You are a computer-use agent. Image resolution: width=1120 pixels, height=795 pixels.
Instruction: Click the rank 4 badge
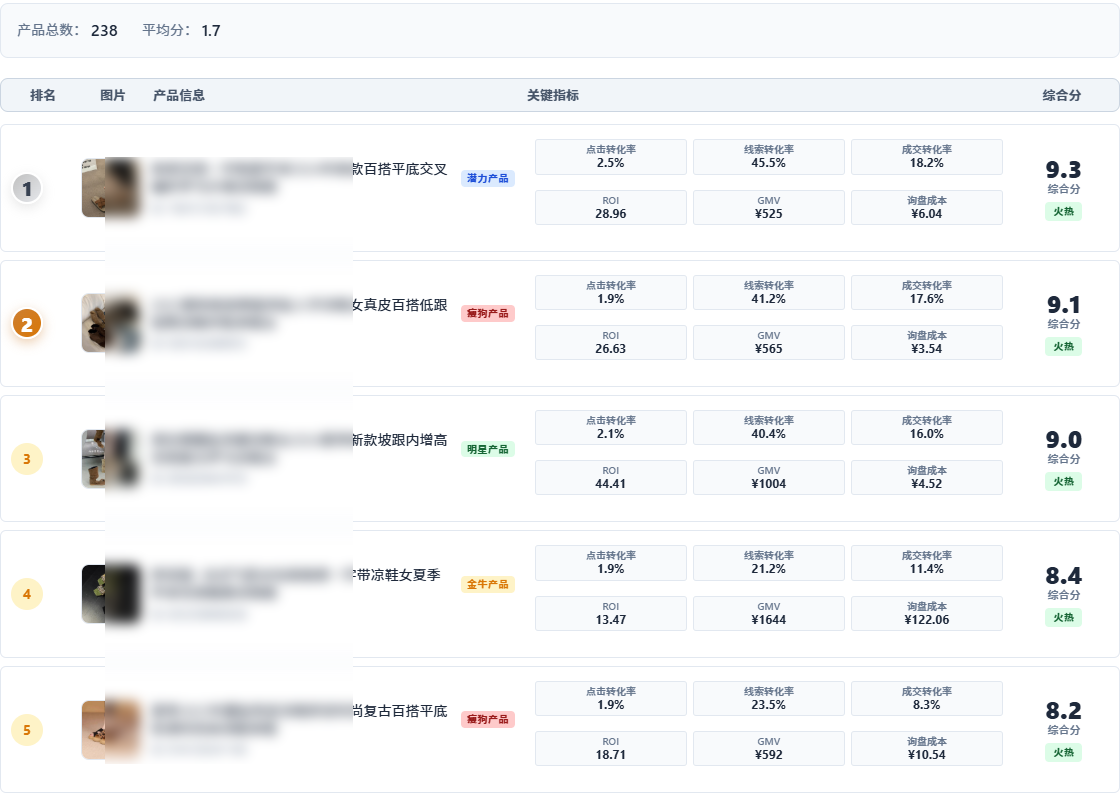(27, 594)
